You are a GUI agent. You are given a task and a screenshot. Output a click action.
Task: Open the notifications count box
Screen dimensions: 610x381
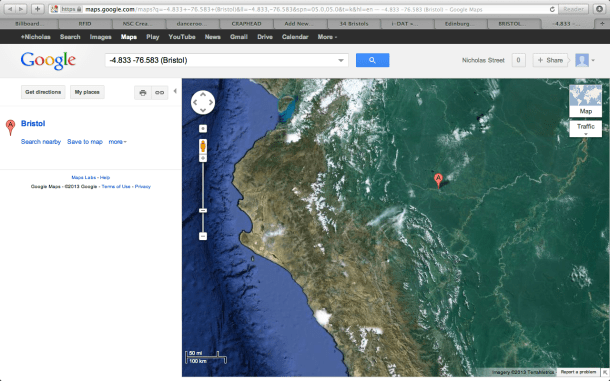tap(518, 60)
